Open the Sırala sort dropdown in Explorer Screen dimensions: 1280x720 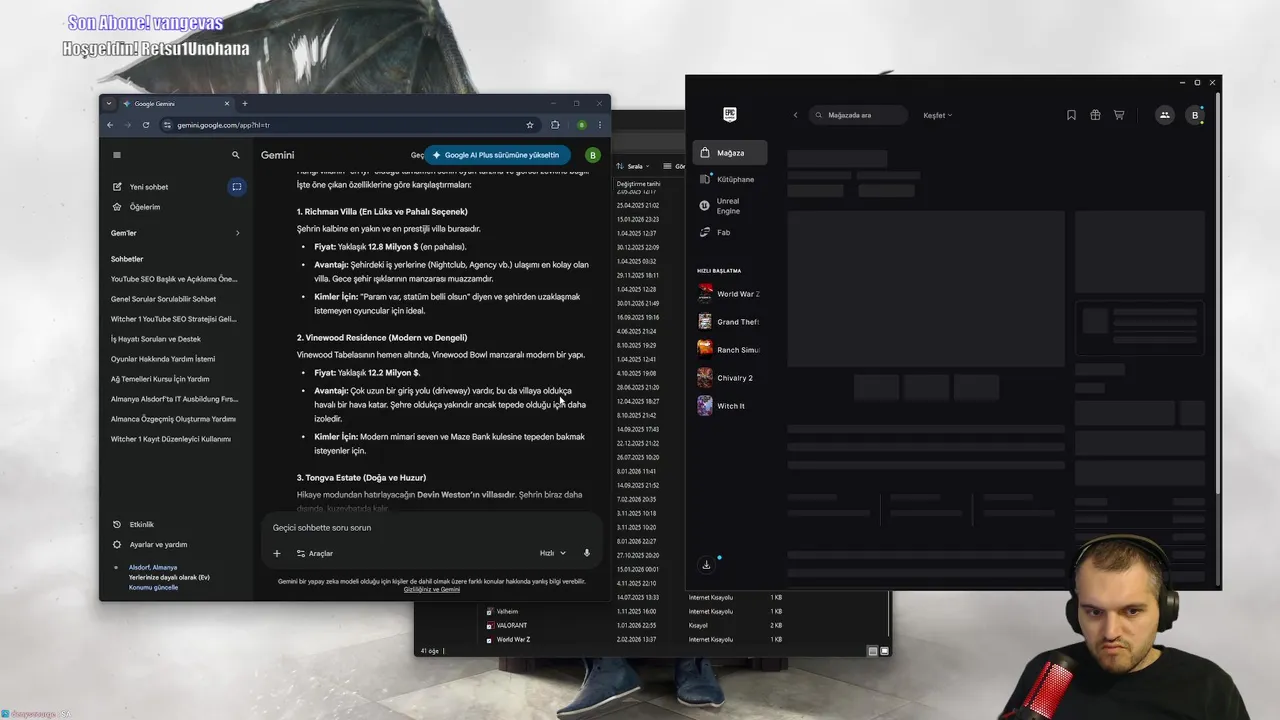point(634,166)
